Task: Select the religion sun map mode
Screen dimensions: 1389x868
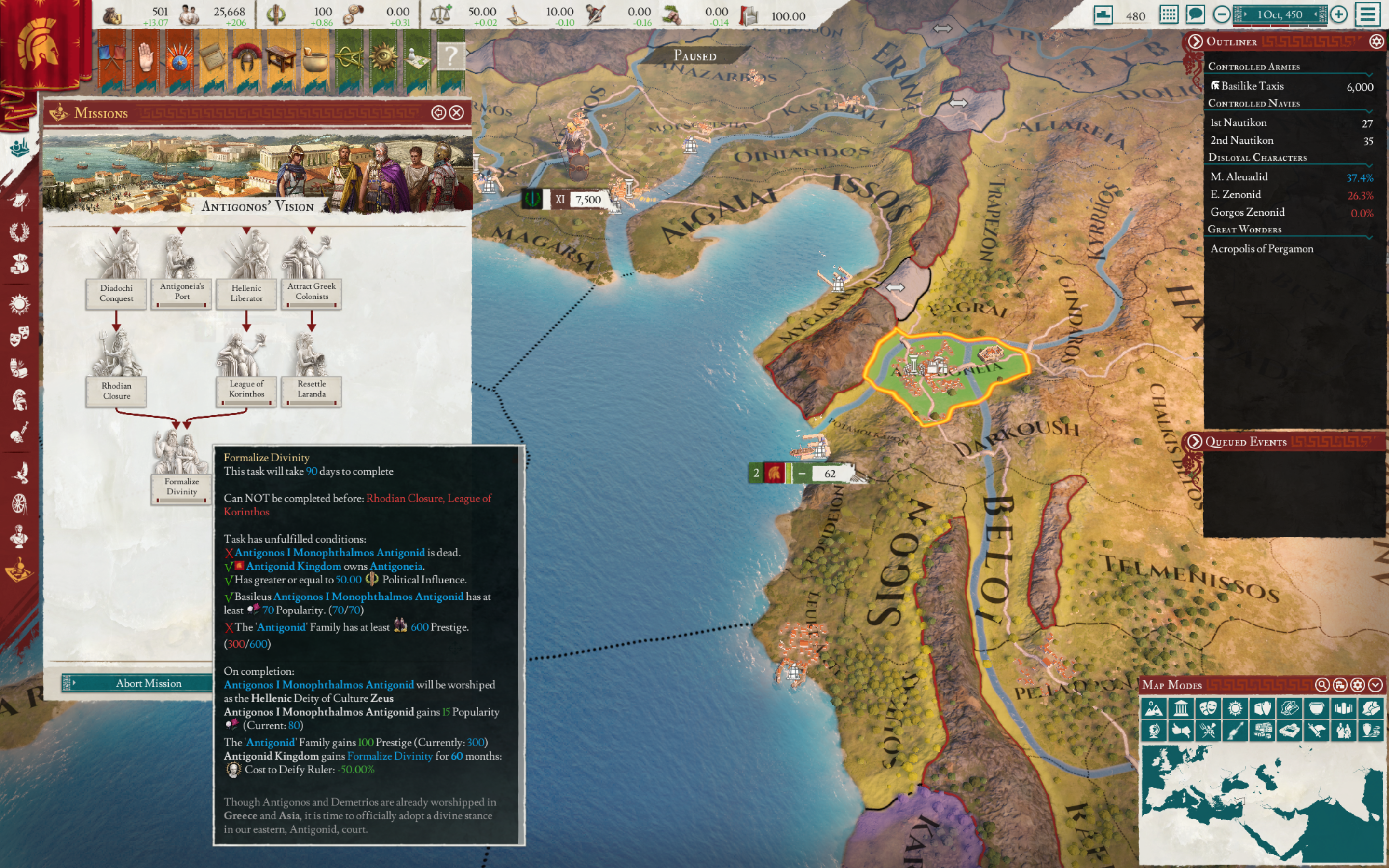Action: tap(1235, 708)
